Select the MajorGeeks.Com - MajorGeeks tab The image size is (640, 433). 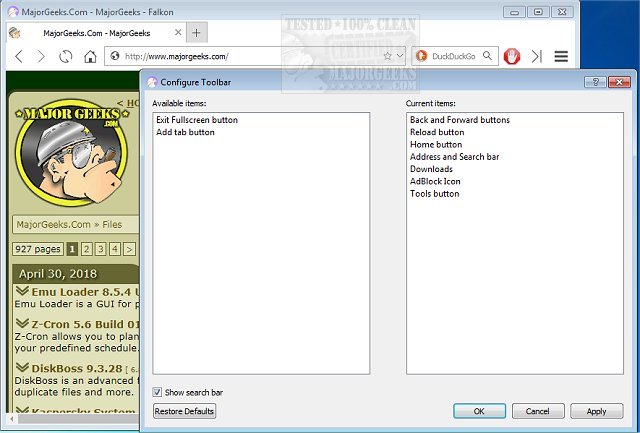pyautogui.click(x=96, y=33)
